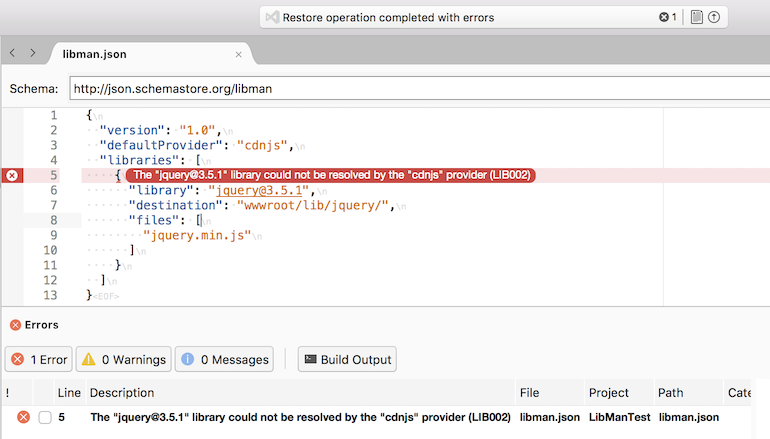Toggle the 0 Messages filter
The width and height of the screenshot is (770, 439).
[224, 359]
